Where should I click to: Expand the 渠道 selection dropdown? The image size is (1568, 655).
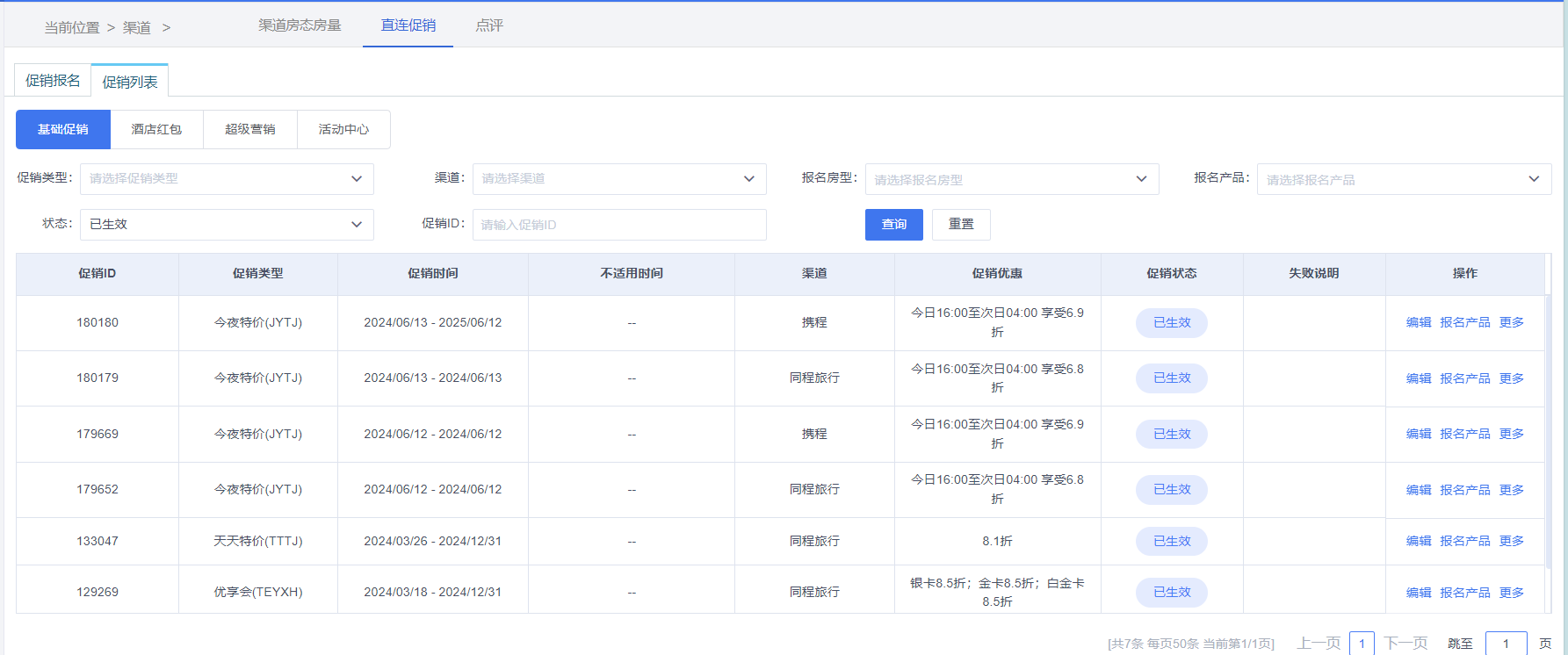(x=618, y=178)
